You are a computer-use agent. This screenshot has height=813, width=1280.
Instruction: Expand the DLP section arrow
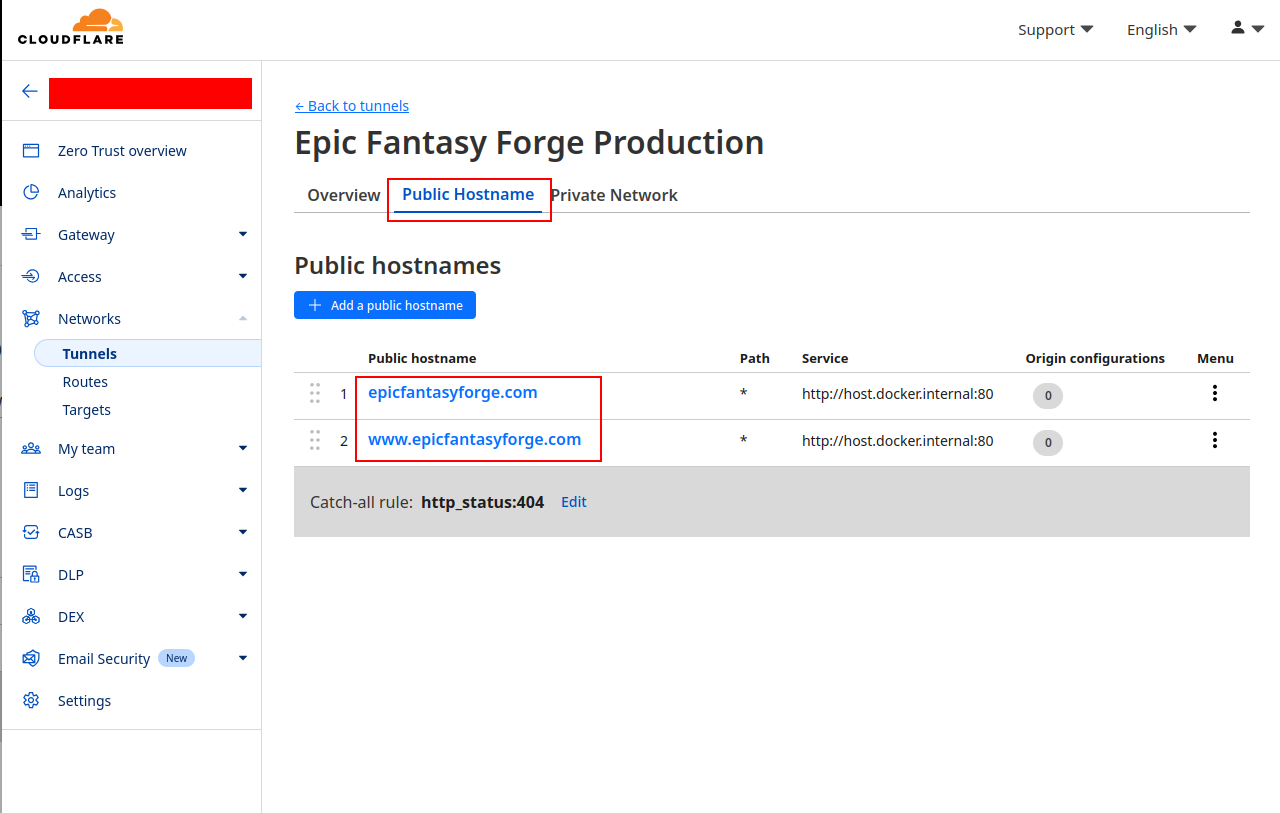243,574
